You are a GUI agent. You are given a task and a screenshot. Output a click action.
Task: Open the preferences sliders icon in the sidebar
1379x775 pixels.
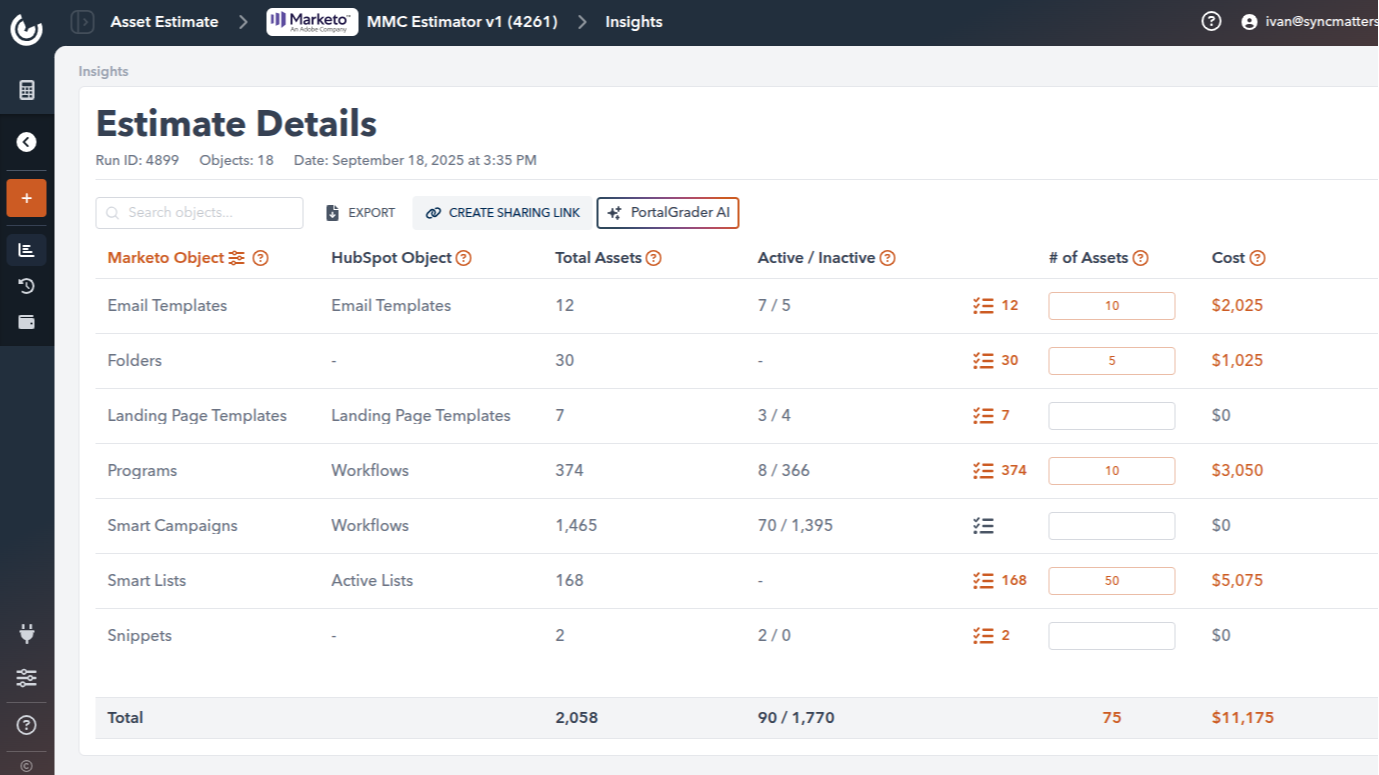pos(26,678)
